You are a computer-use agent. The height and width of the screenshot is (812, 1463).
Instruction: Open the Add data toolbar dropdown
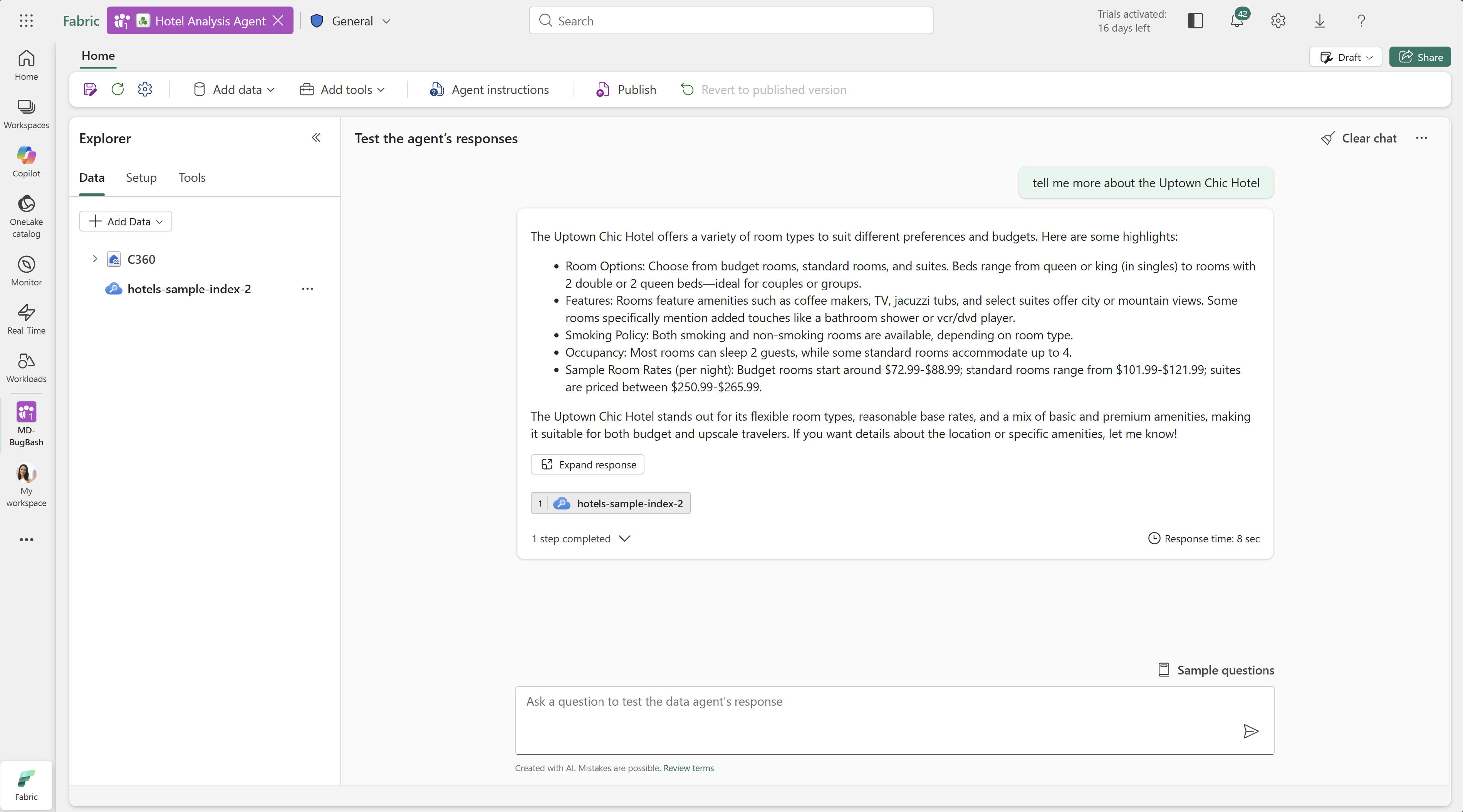(x=234, y=90)
